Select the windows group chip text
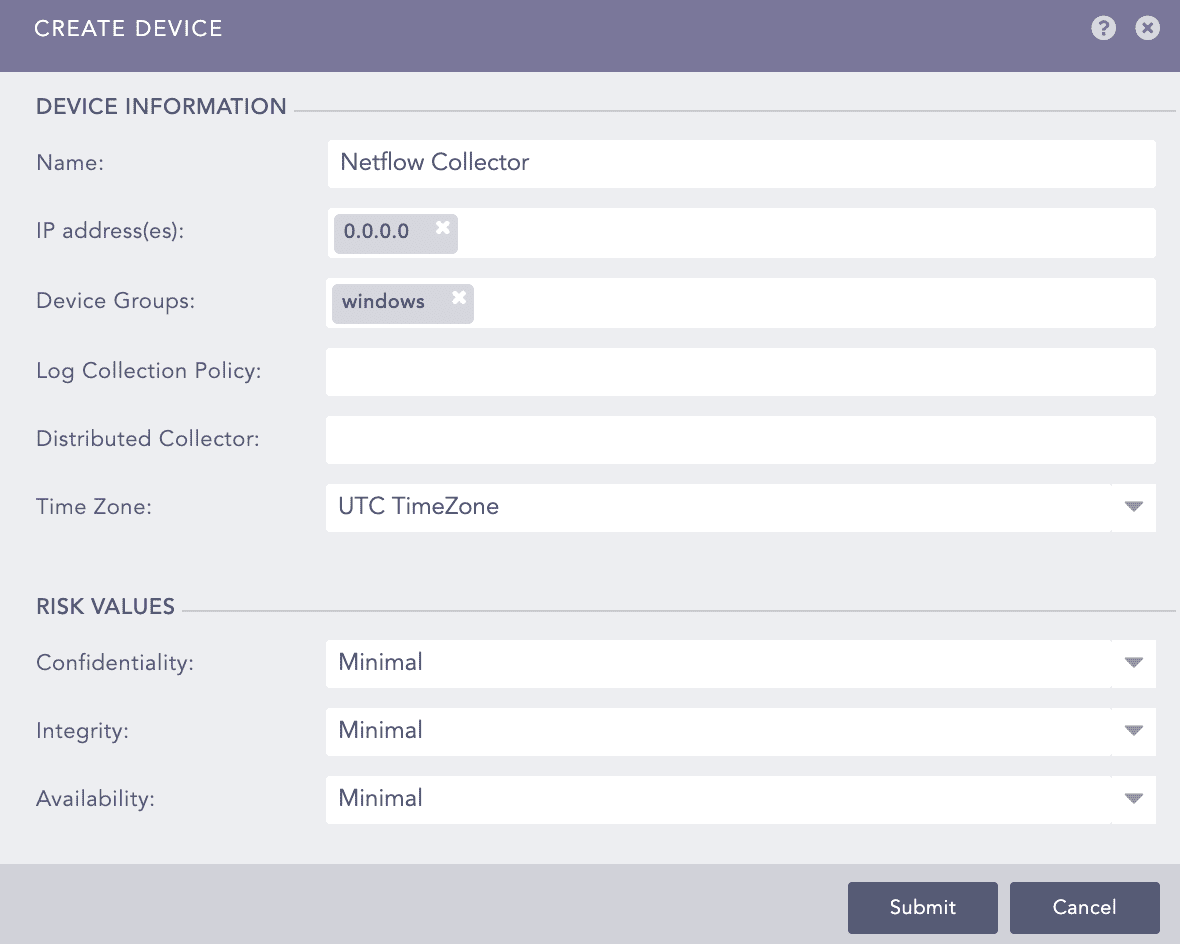 tap(383, 301)
